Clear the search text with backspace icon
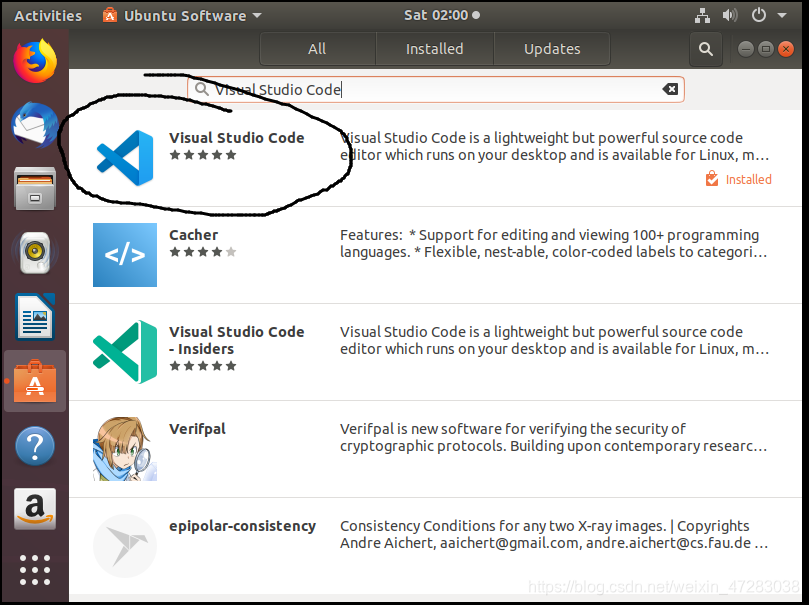 [x=670, y=89]
